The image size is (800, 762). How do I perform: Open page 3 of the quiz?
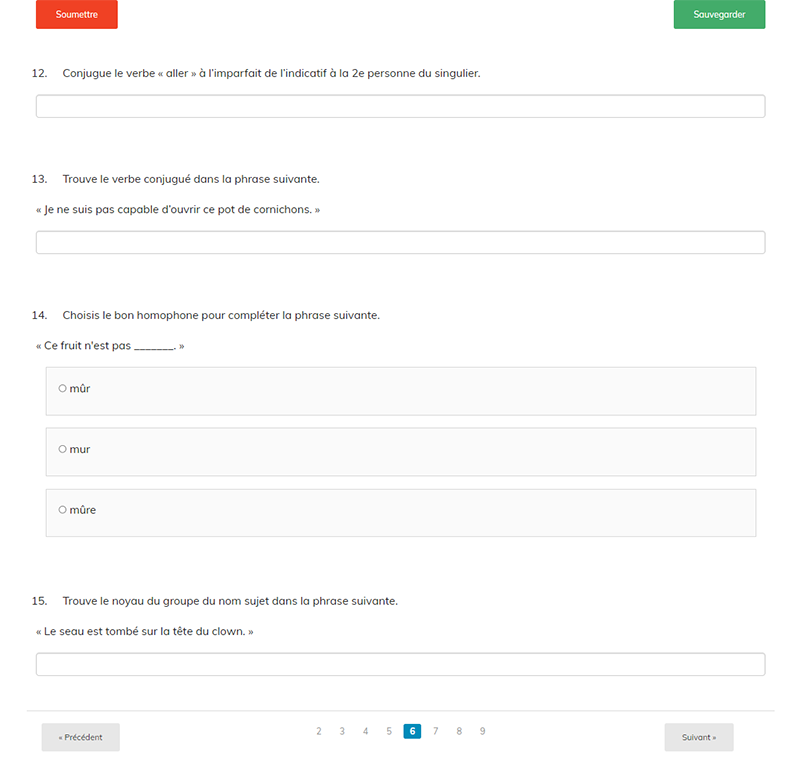click(x=342, y=731)
